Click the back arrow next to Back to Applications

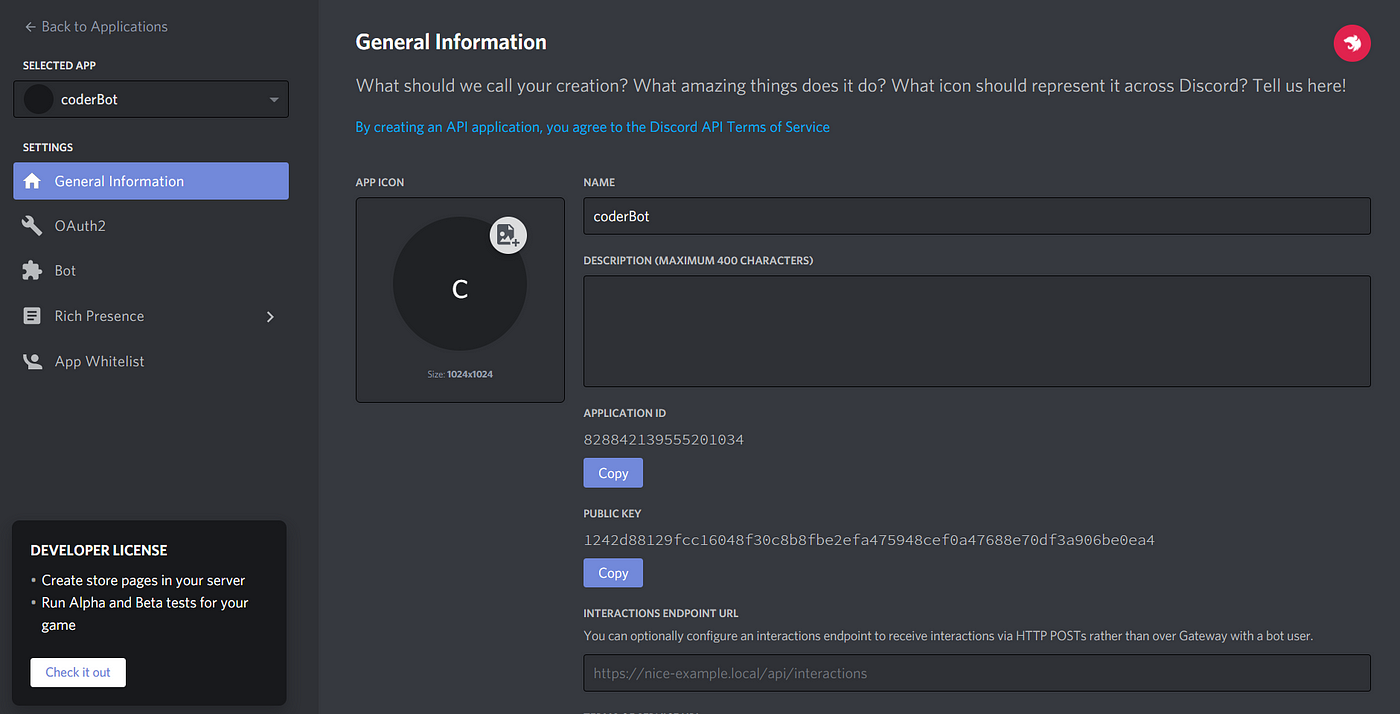30,27
